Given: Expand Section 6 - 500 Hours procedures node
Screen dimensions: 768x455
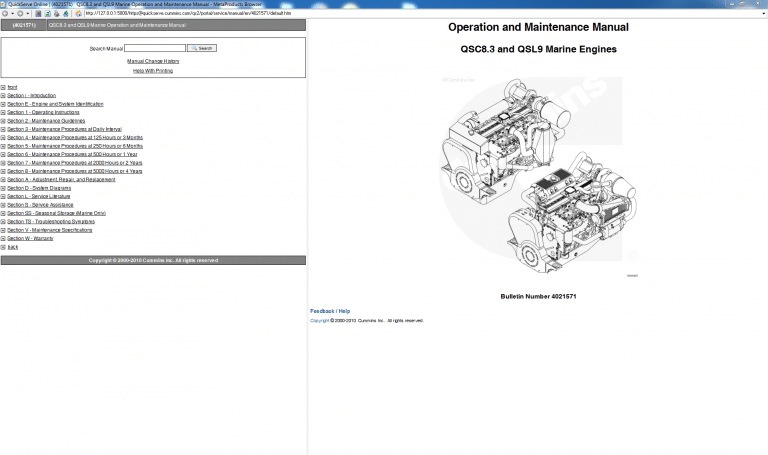Looking at the screenshot, I should click(3, 154).
